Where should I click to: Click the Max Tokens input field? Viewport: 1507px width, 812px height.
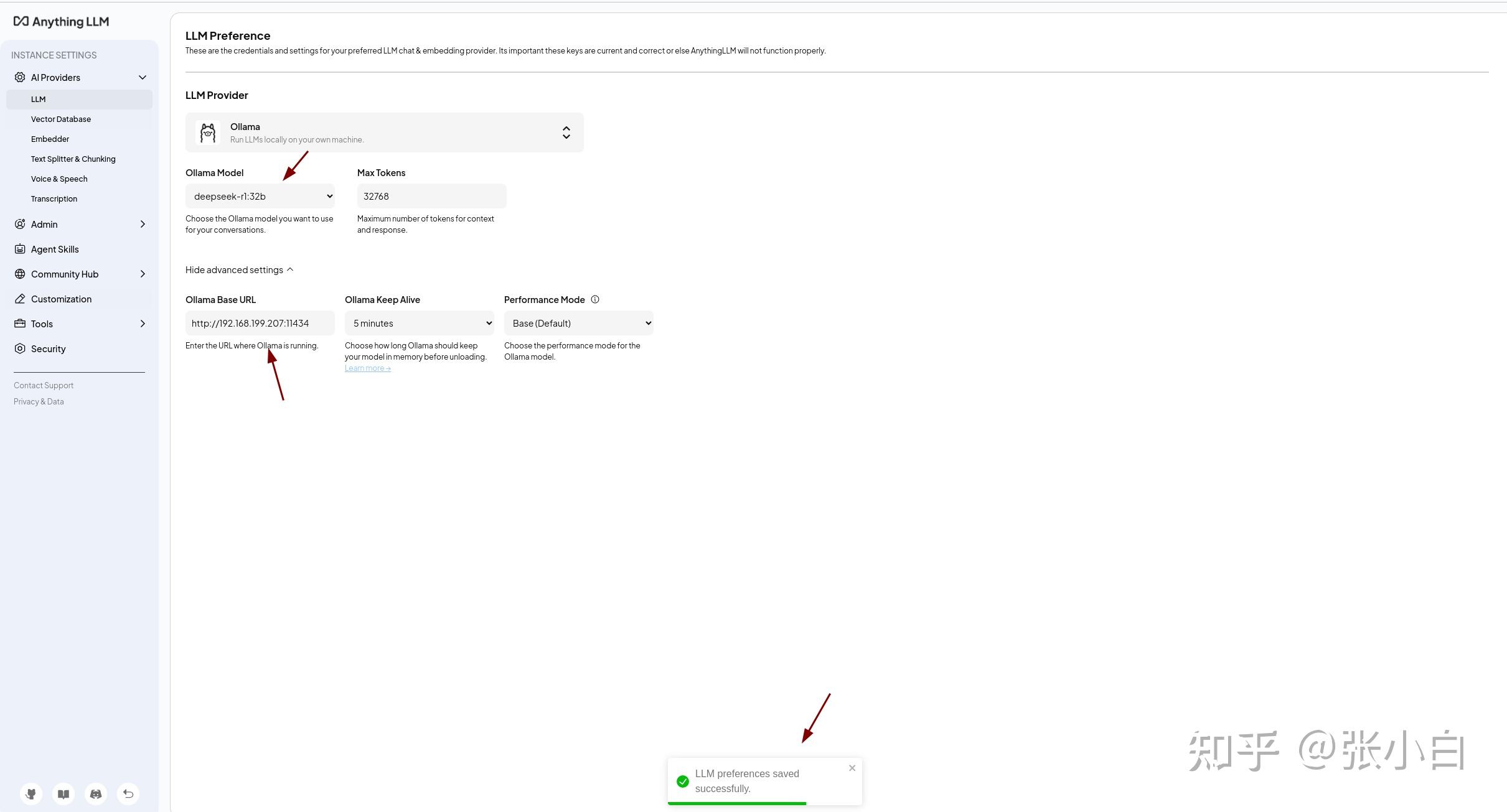coord(432,196)
